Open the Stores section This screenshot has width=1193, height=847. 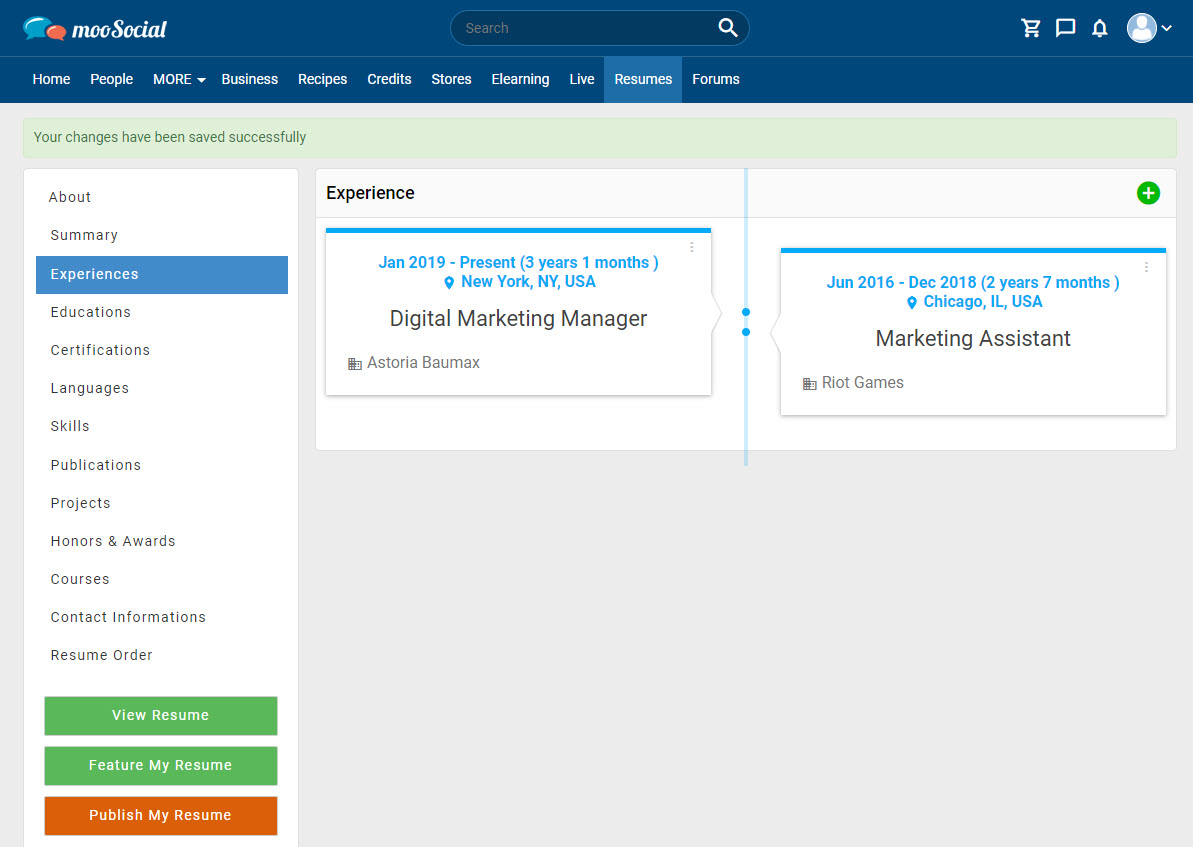coord(451,79)
